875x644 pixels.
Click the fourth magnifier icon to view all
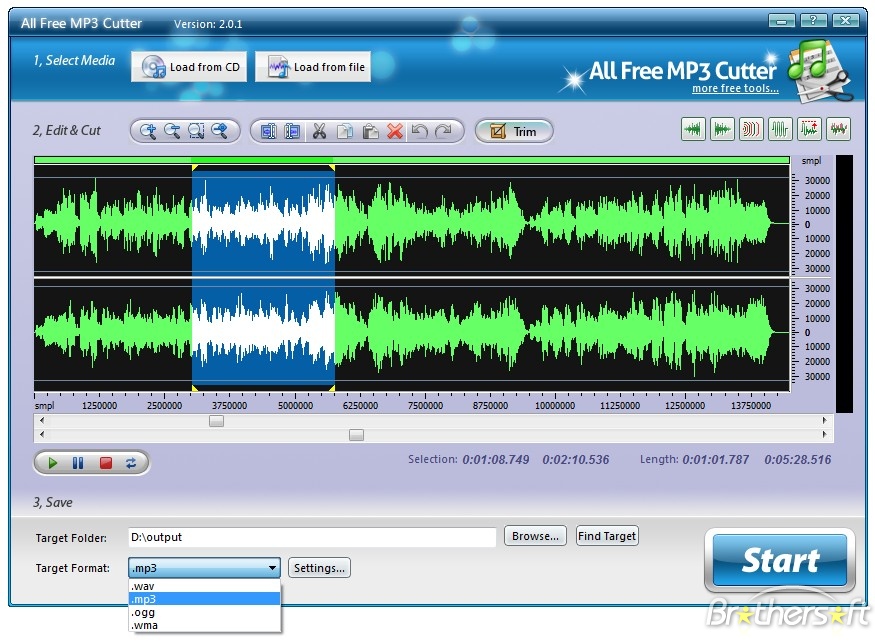(x=220, y=131)
